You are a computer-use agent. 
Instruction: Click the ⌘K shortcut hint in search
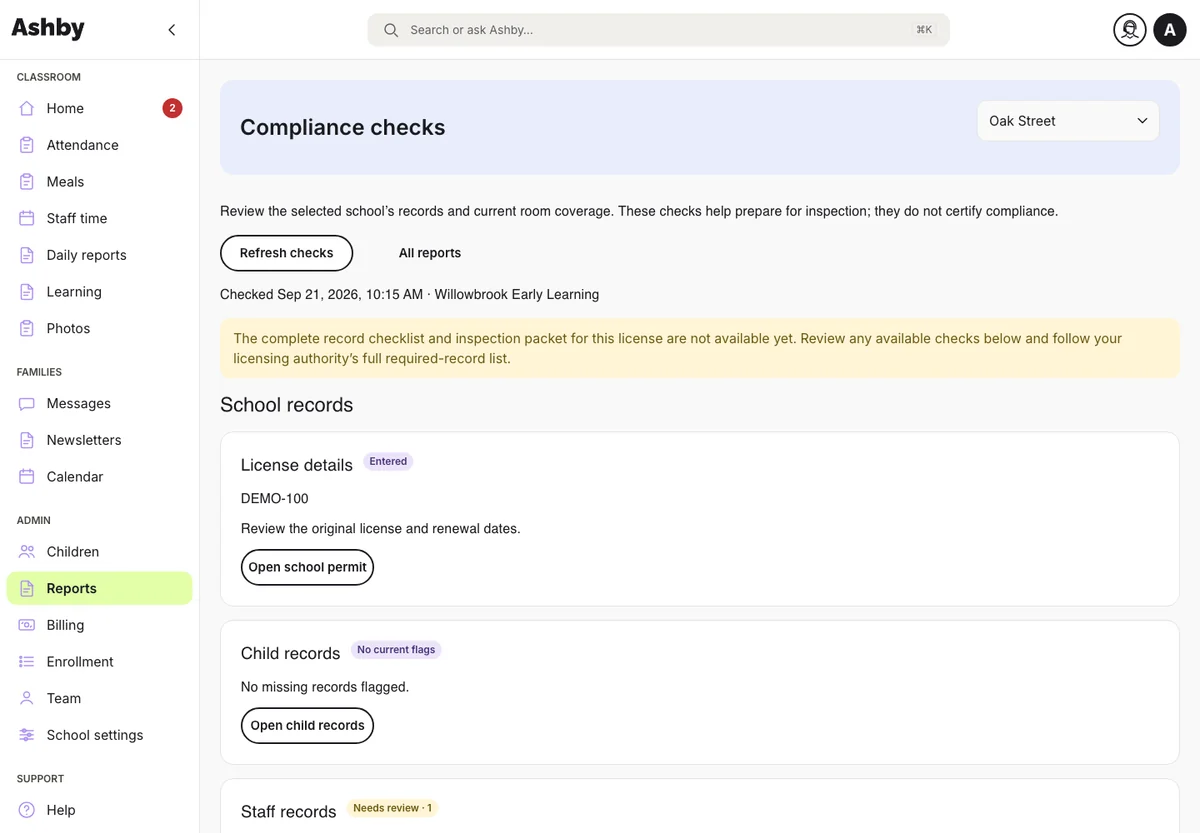pyautogui.click(x=924, y=30)
